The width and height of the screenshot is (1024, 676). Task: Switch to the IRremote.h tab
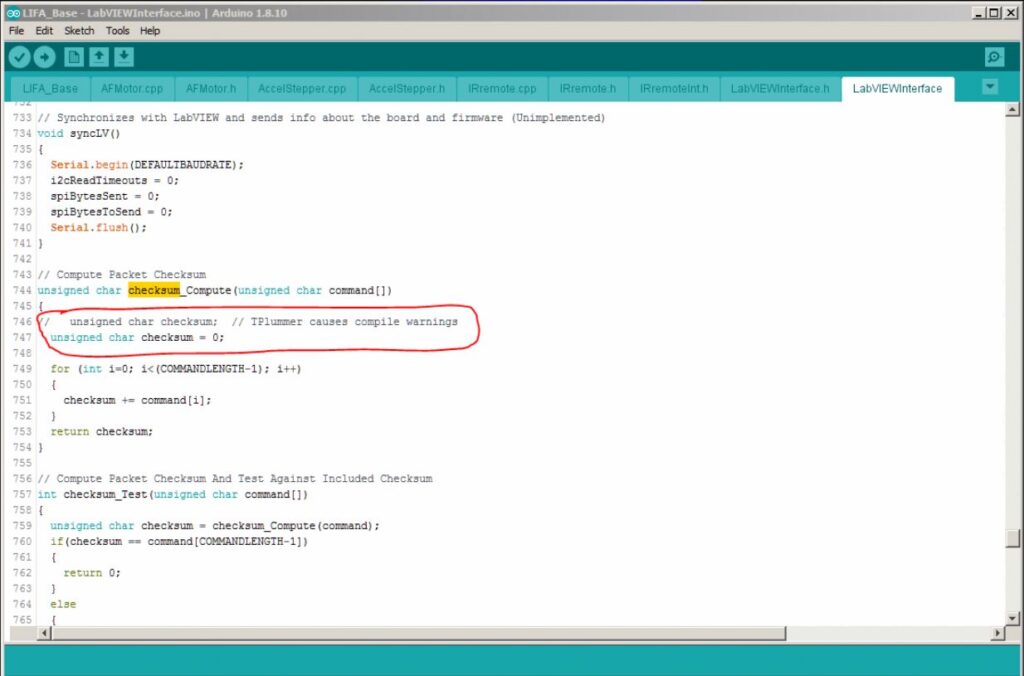coord(588,89)
